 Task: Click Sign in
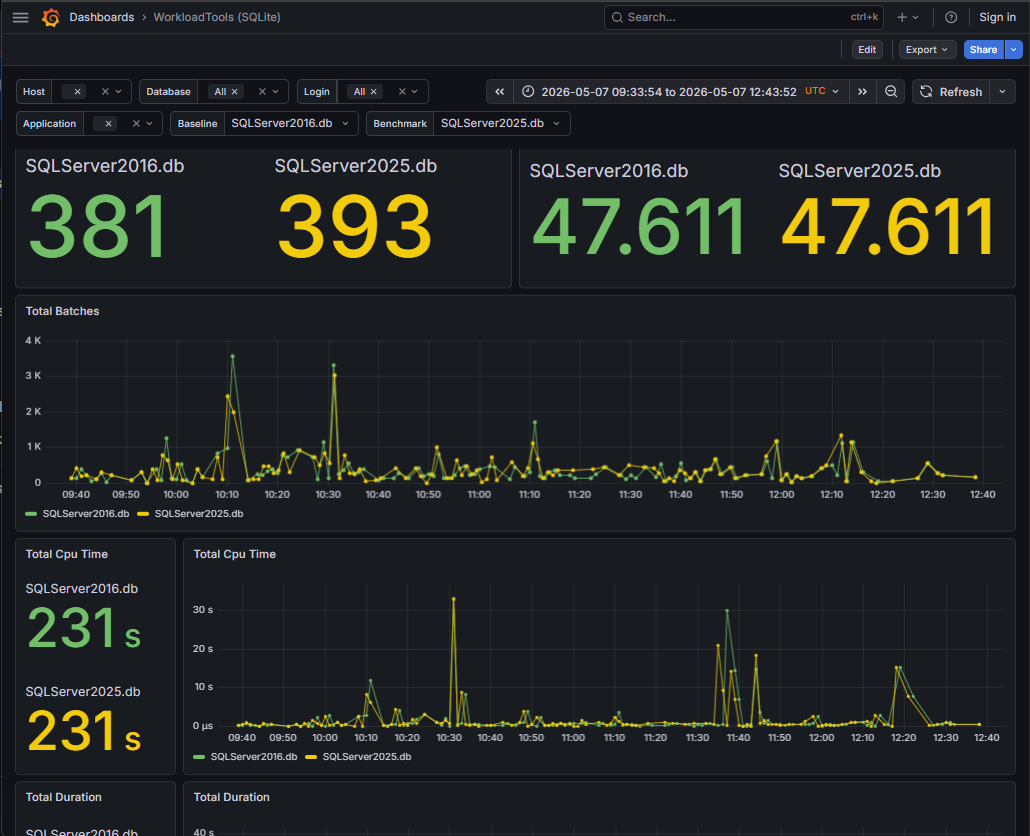click(997, 18)
